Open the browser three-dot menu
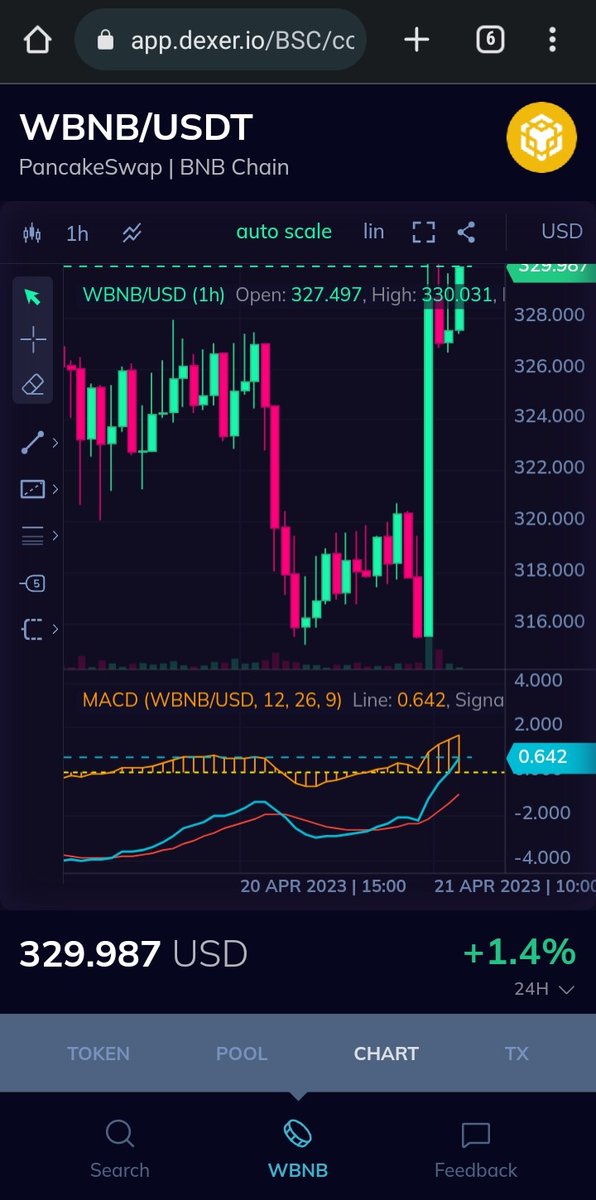Screen dimensions: 596x1200 (553, 40)
